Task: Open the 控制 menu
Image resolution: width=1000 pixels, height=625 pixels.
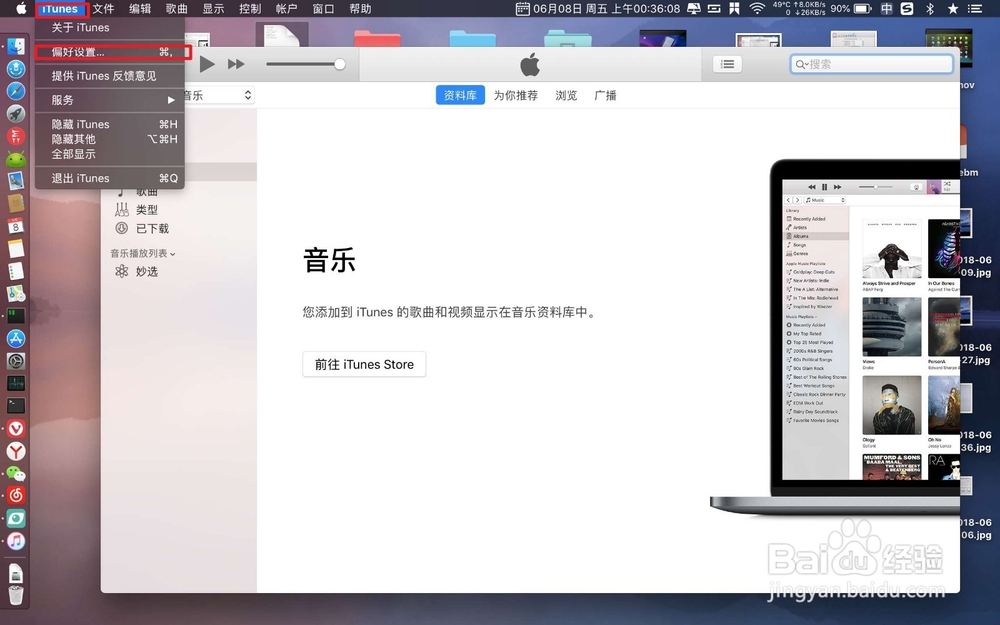Action: click(x=250, y=9)
